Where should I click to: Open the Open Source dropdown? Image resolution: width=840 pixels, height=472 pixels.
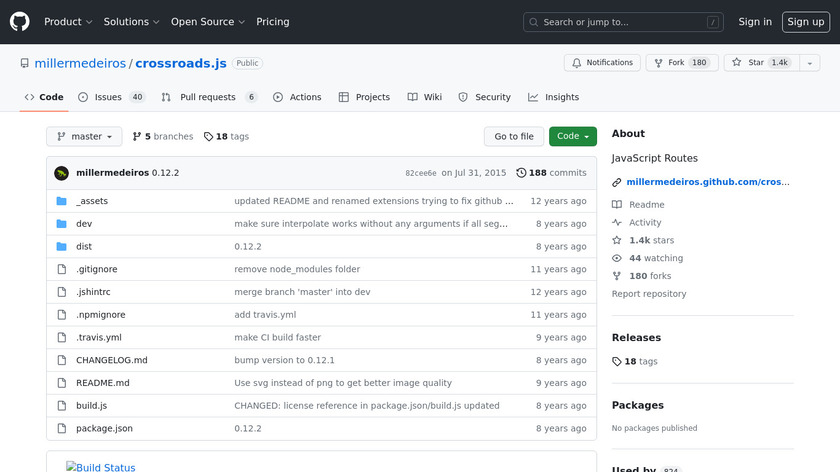click(x=208, y=22)
